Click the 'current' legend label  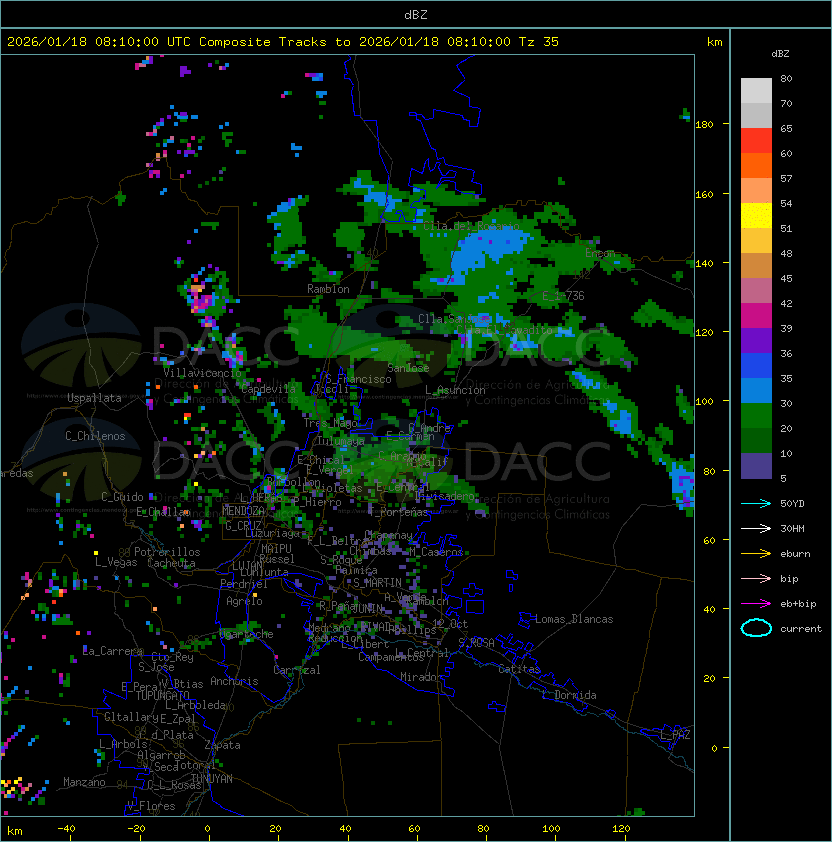click(801, 629)
